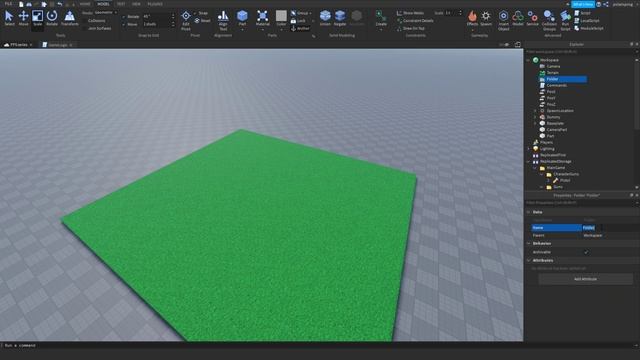The image size is (640, 360).
Task: Open the Effects flame icon
Action: [472, 18]
